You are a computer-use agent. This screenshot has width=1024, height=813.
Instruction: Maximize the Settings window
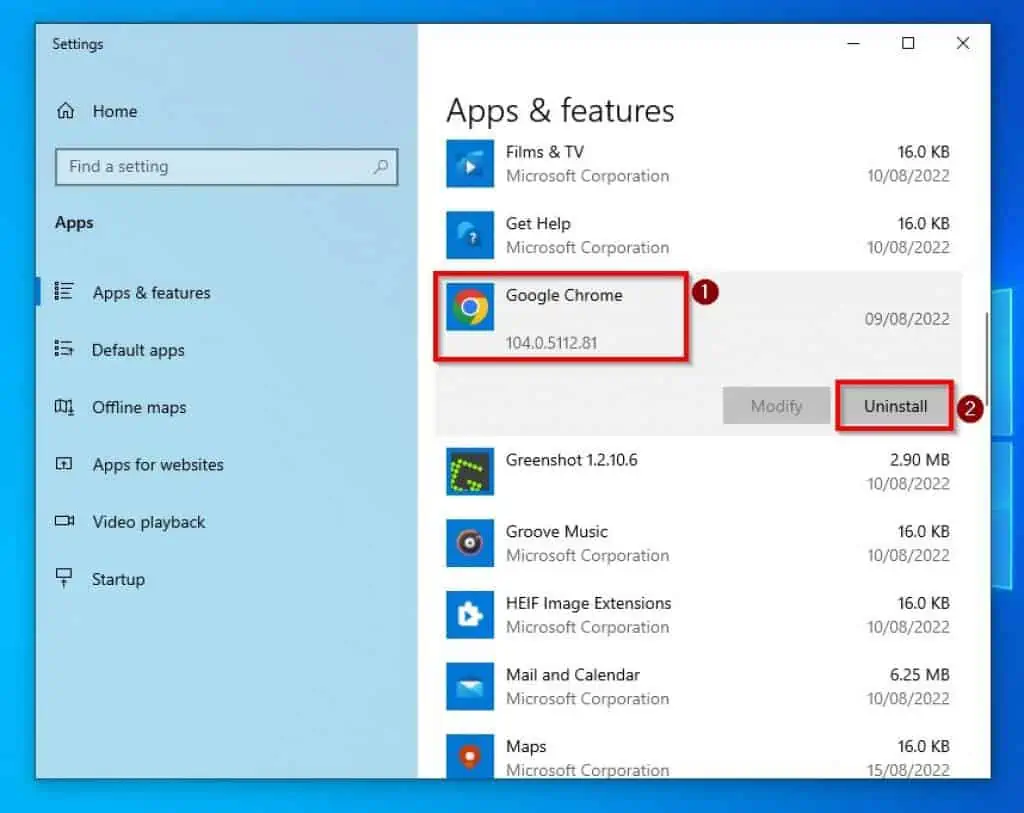(908, 43)
